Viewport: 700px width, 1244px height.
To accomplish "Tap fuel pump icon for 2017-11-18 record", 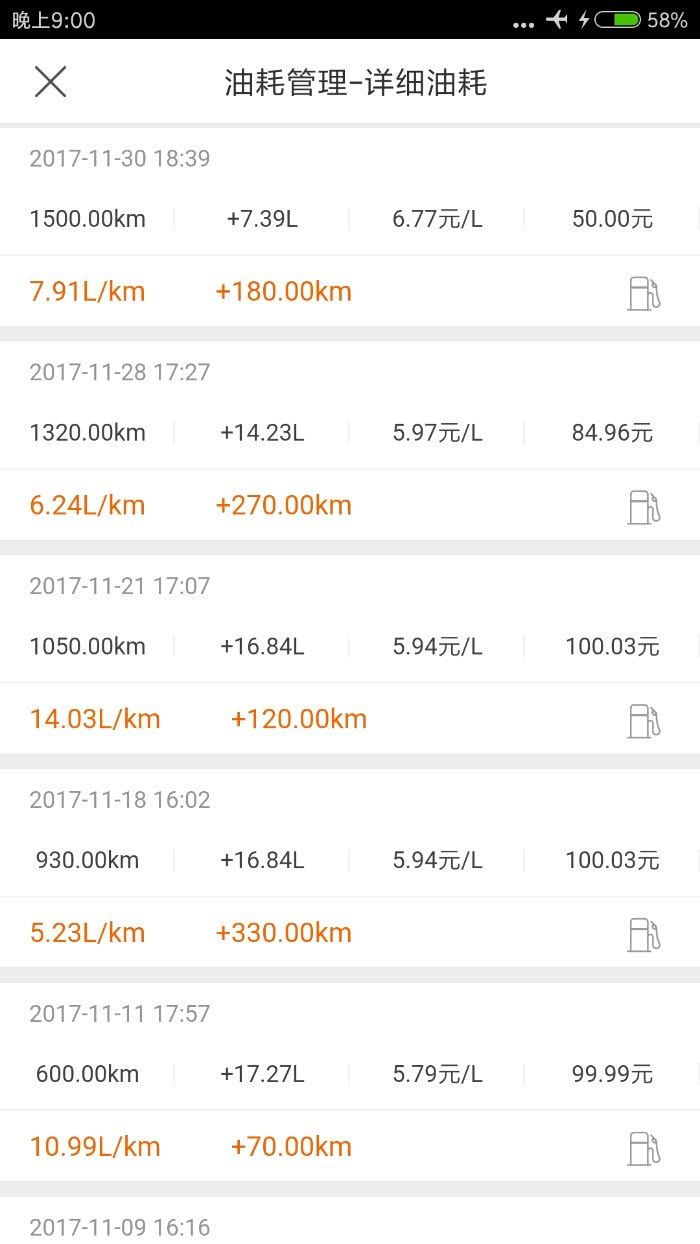I will [x=644, y=935].
